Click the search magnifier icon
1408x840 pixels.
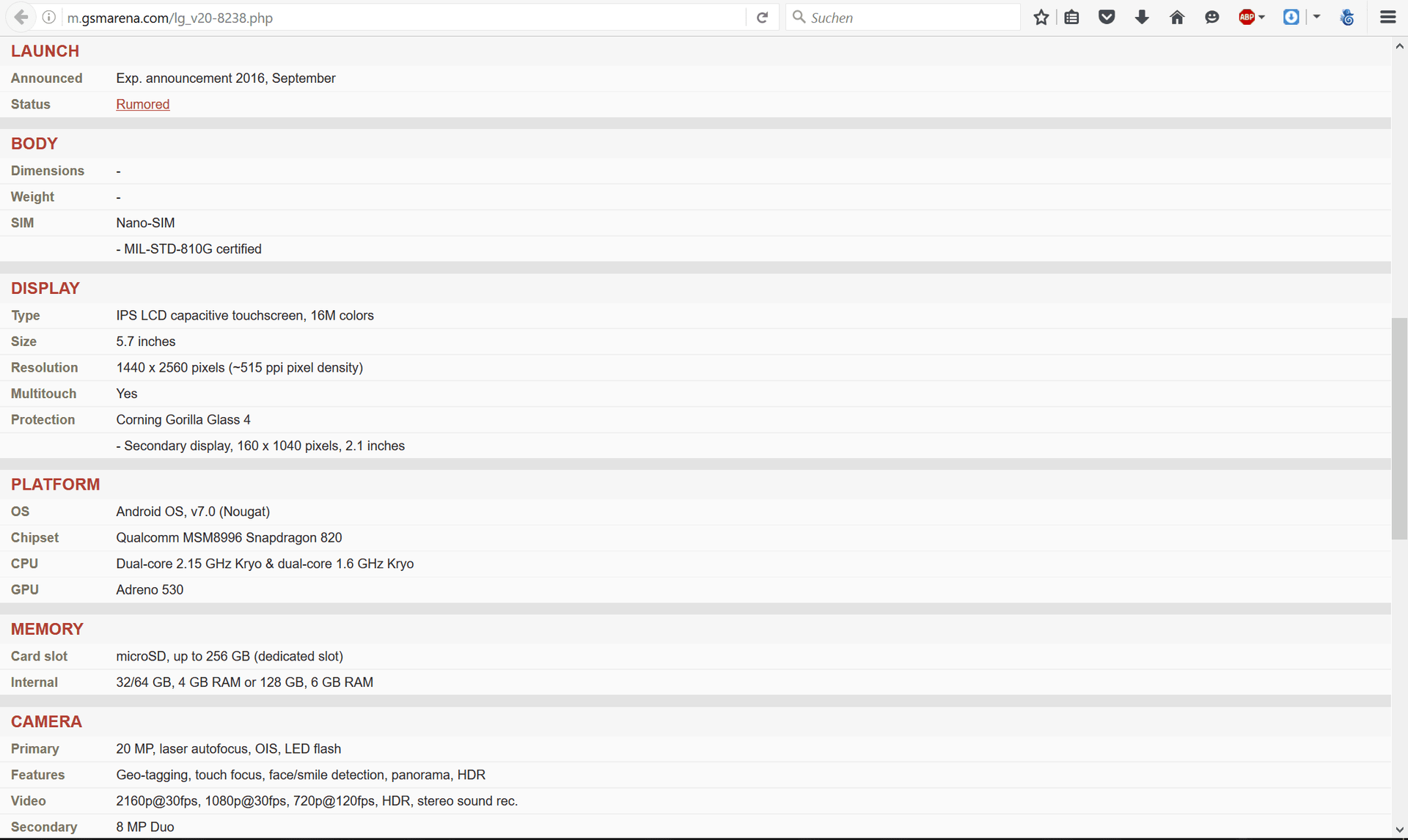click(x=799, y=17)
